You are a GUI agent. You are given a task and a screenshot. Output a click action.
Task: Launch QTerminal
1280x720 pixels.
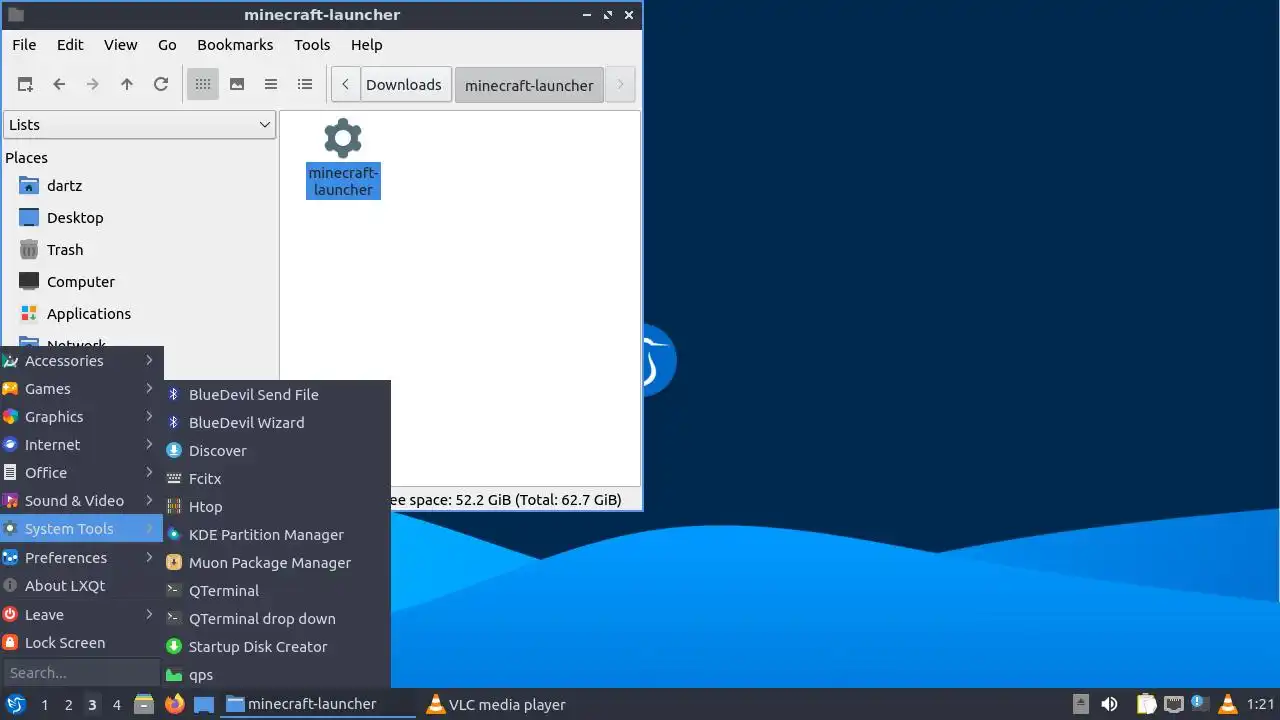click(x=277, y=591)
